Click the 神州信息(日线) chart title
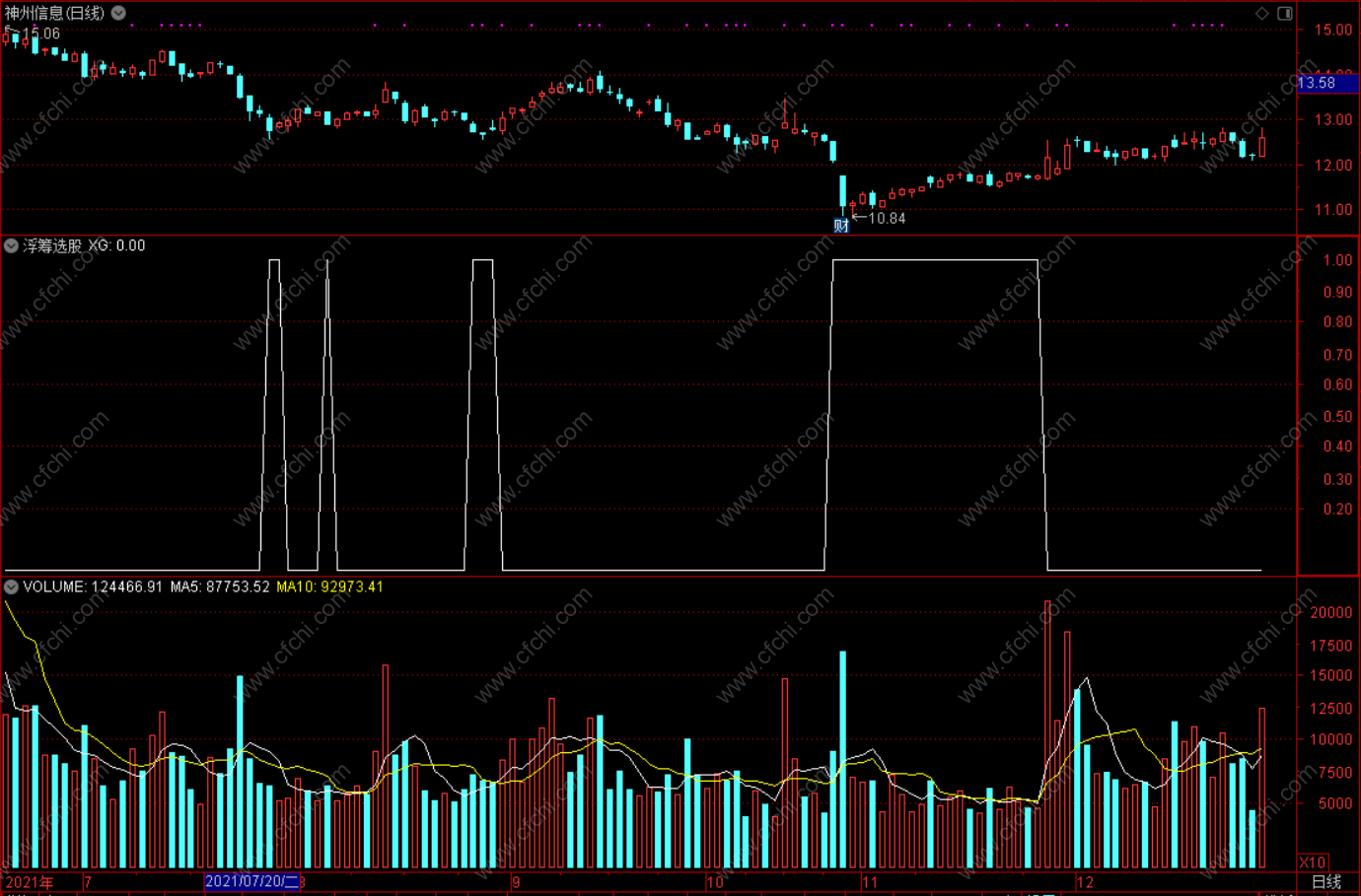 (54, 13)
